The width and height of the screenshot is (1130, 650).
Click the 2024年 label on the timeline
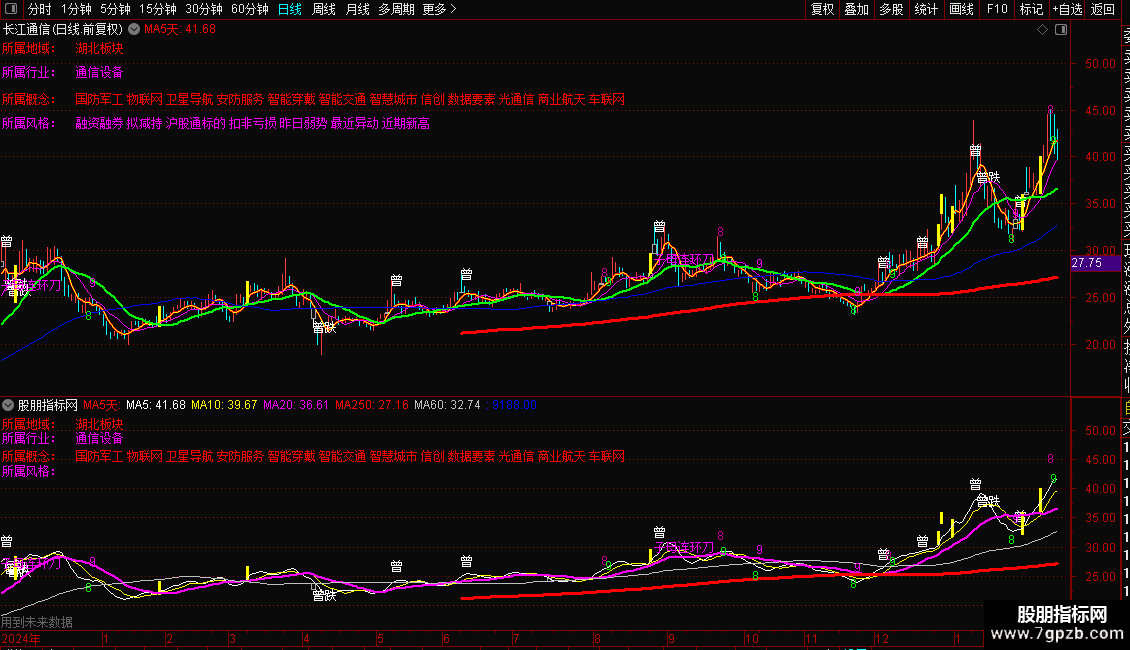(21, 638)
